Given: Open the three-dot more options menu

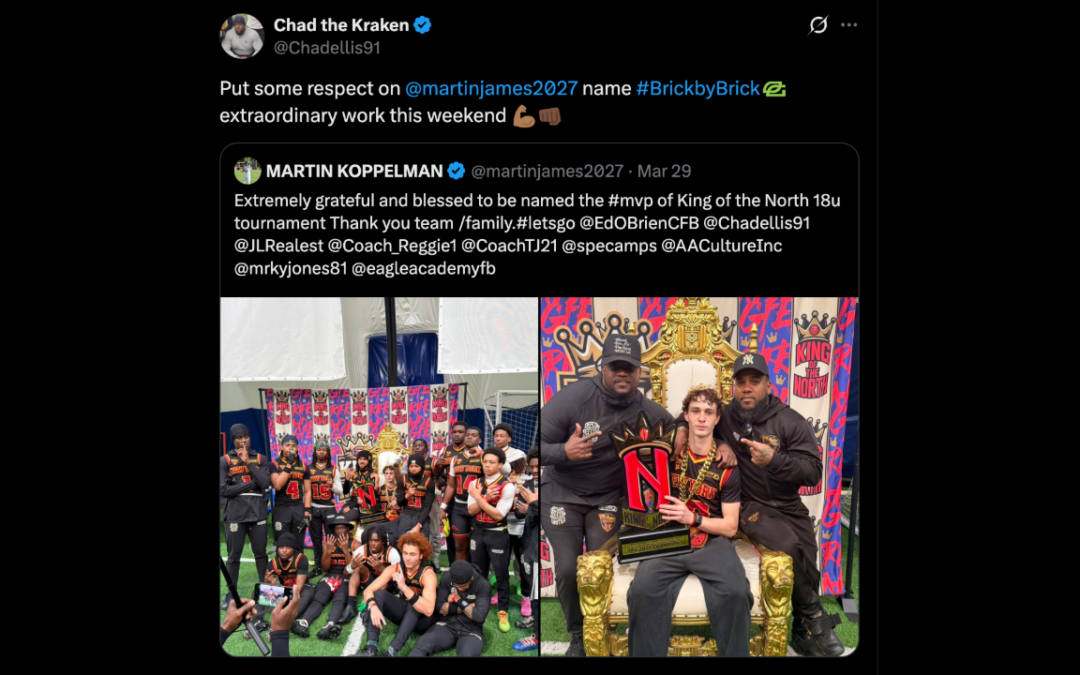Looking at the screenshot, I should coord(849,25).
